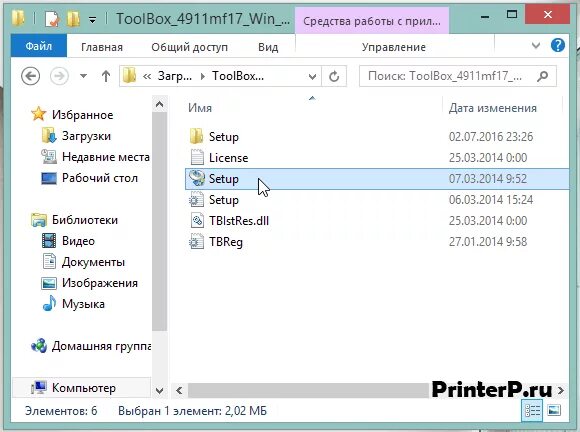
Task: Click the Setup installer disc icon
Action: tap(197, 178)
